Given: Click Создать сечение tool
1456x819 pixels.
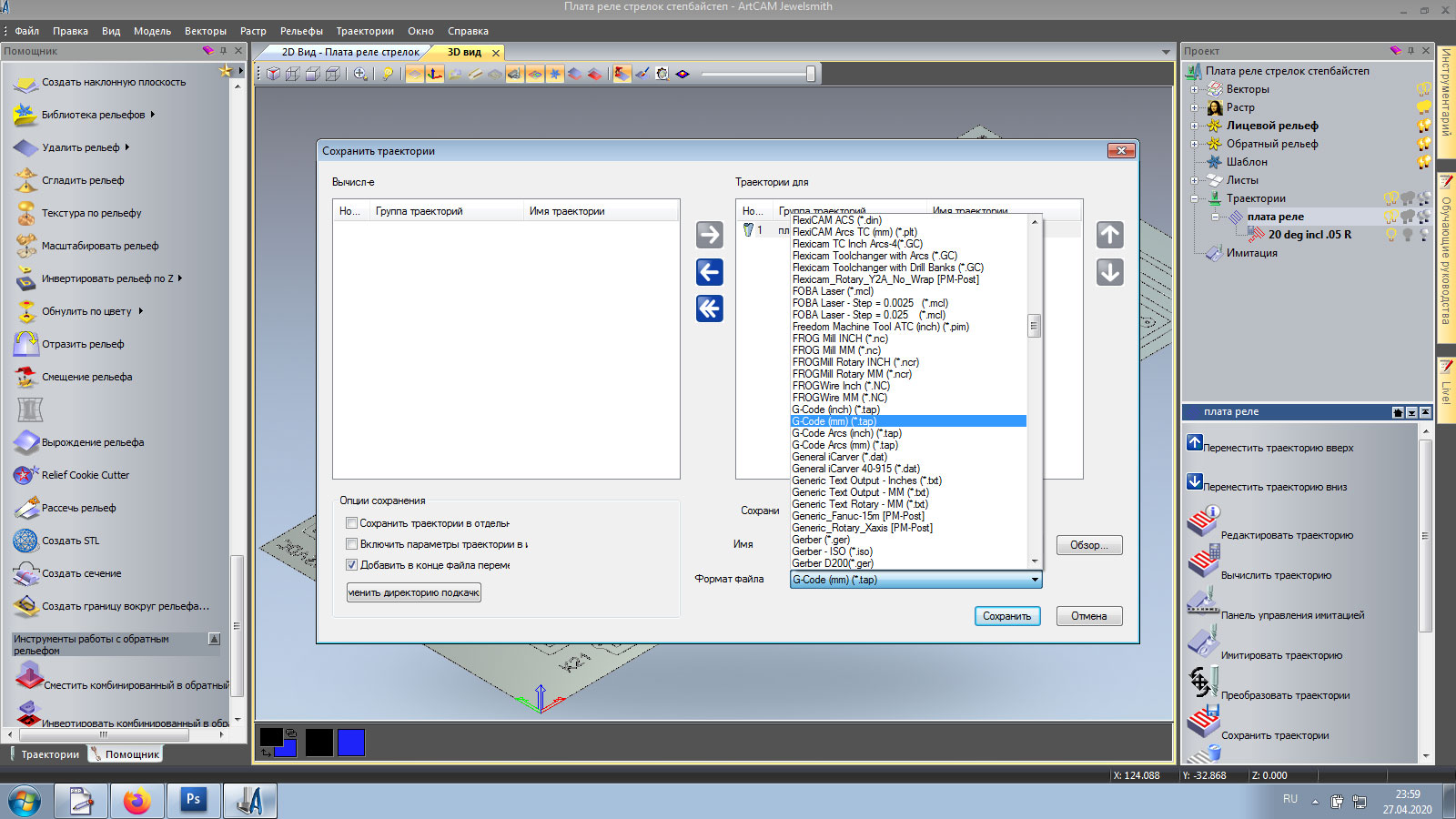Looking at the screenshot, I should point(67,573).
